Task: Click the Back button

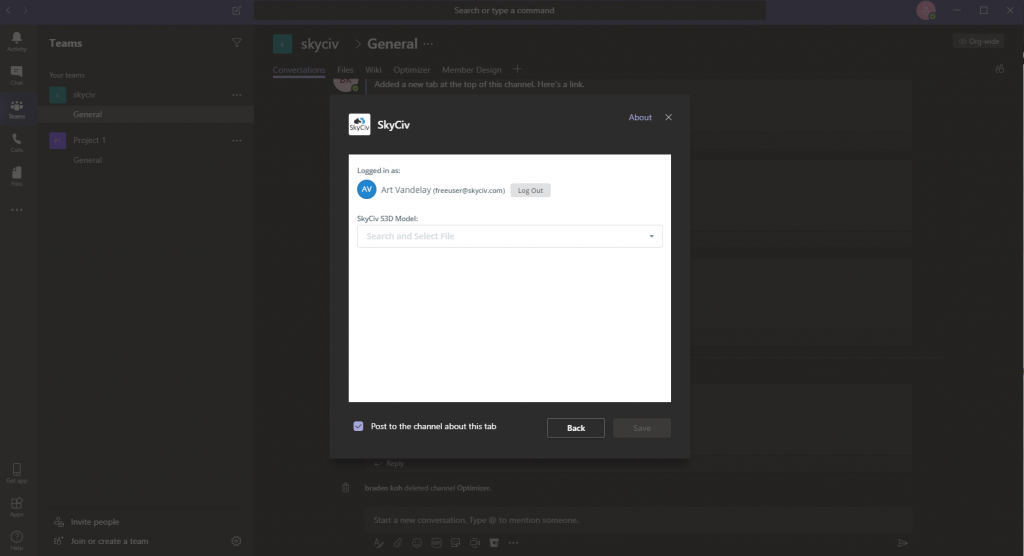Action: tap(575, 428)
